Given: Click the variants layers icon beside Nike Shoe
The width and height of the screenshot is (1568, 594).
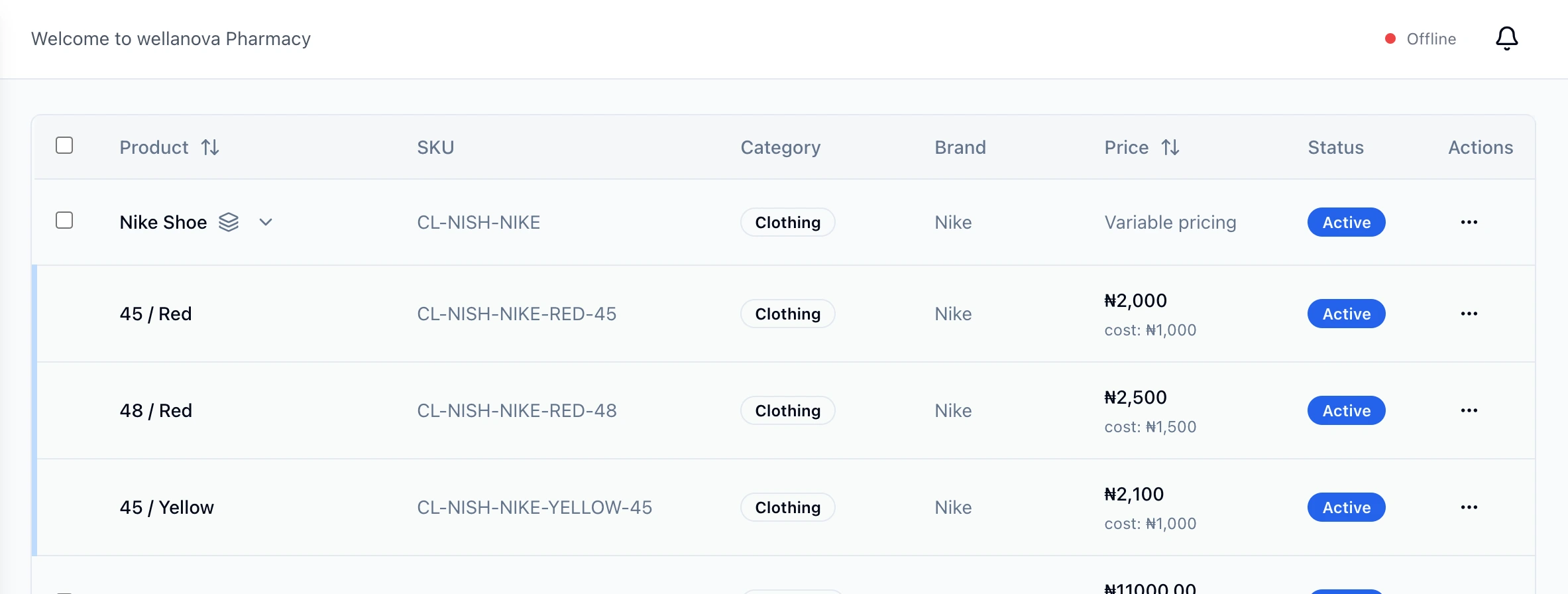Looking at the screenshot, I should [229, 222].
